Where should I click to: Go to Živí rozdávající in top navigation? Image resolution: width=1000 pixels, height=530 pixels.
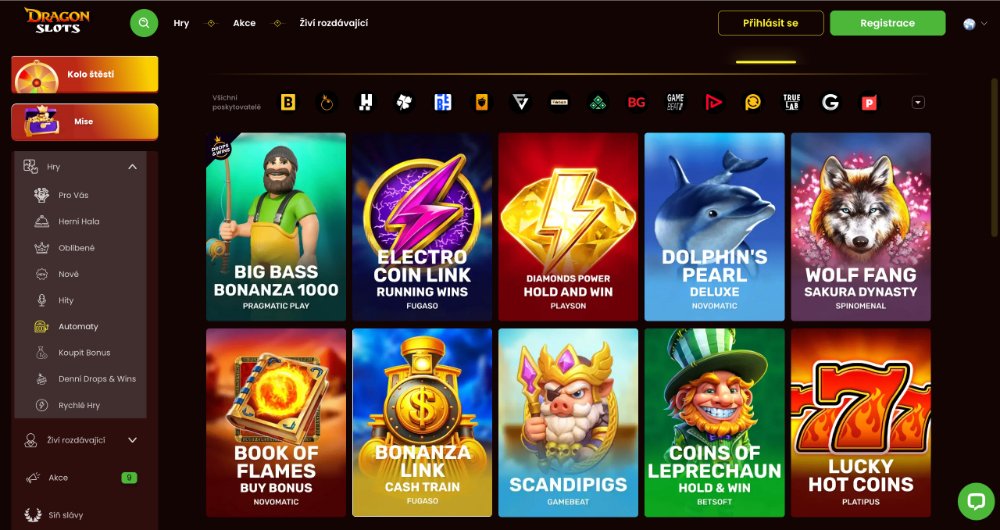334,23
